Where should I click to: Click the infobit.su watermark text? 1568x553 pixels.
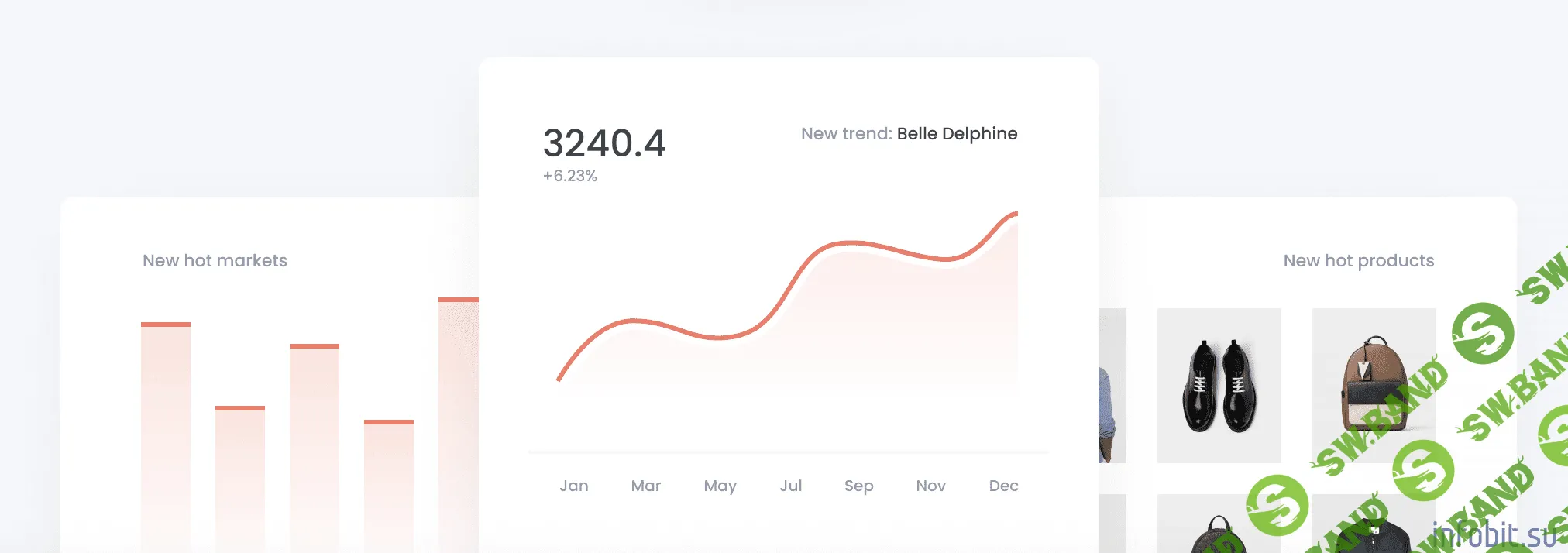[x=1494, y=535]
